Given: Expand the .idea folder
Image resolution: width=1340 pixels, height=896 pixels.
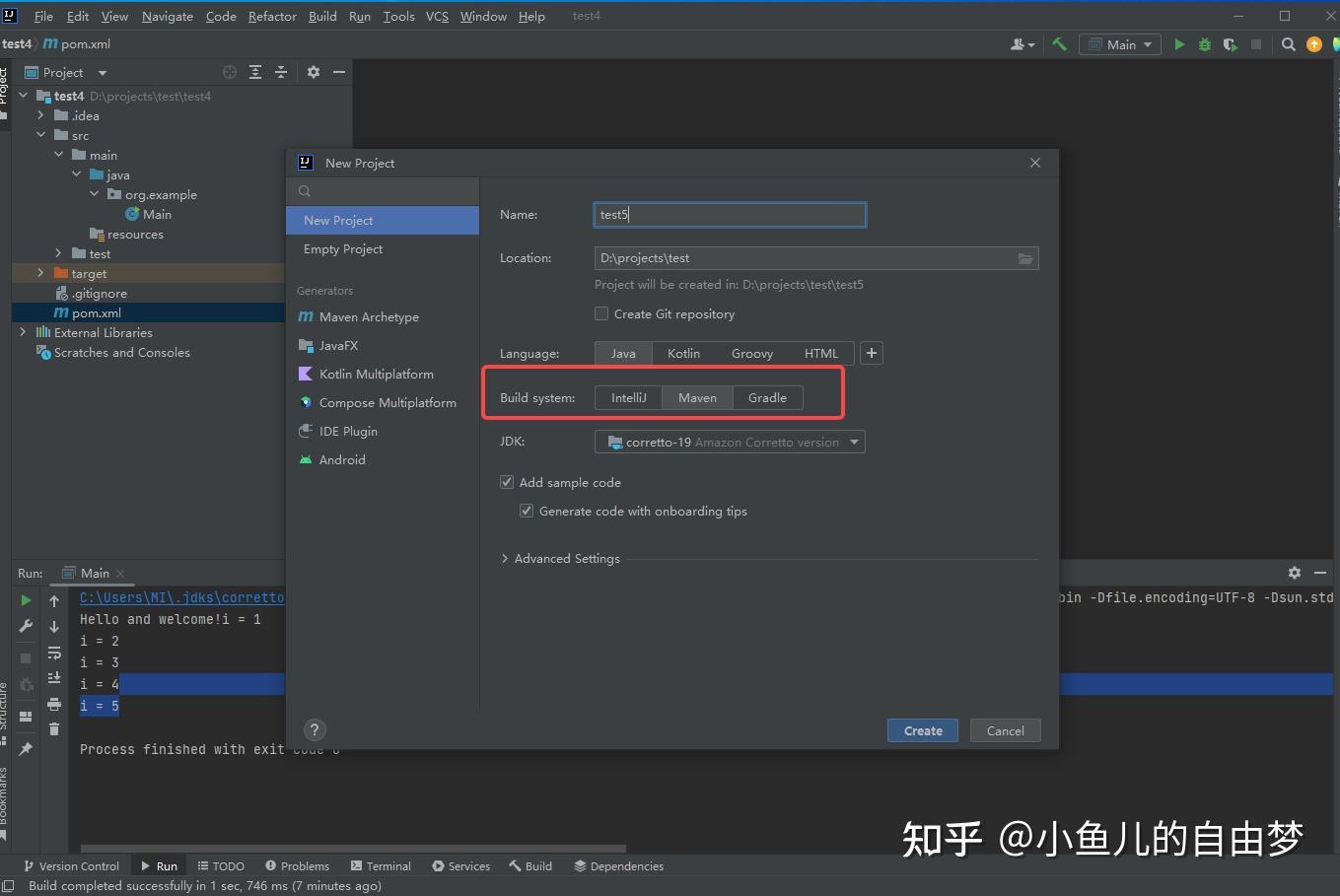Looking at the screenshot, I should (40, 115).
